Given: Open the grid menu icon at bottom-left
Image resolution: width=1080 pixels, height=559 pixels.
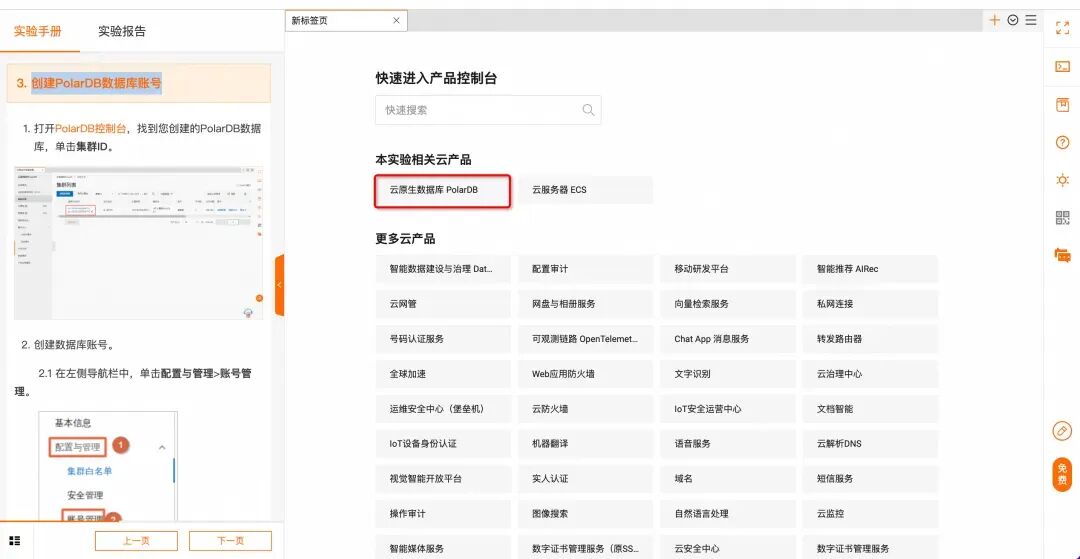Looking at the screenshot, I should point(15,540).
